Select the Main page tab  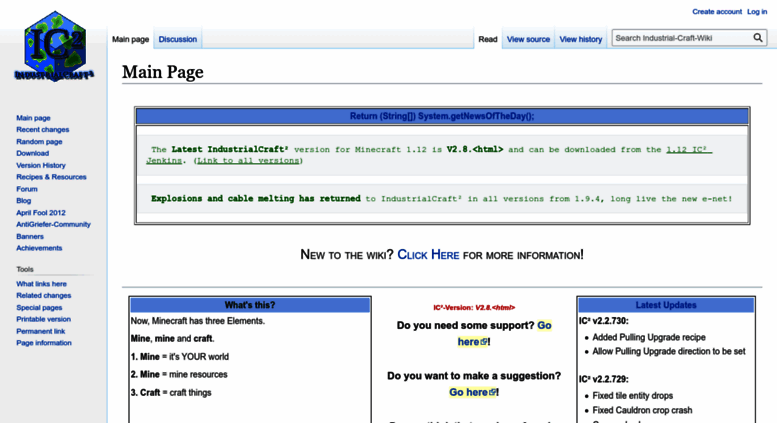130,39
